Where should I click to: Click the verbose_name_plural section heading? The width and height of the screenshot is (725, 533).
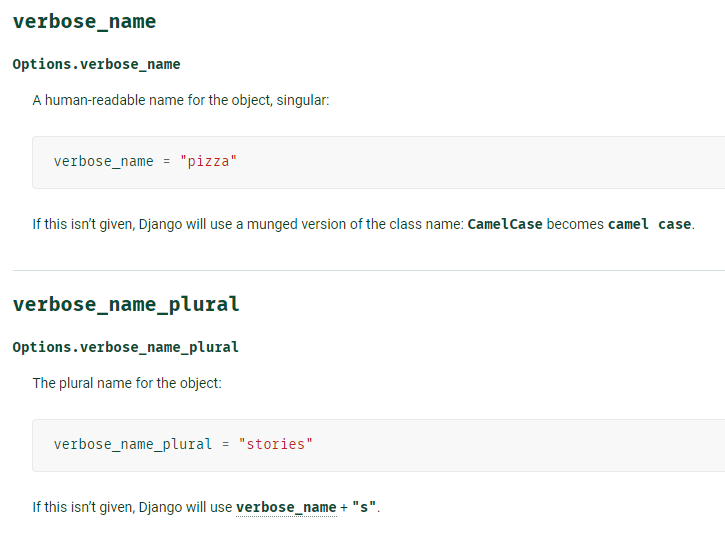coord(126,305)
